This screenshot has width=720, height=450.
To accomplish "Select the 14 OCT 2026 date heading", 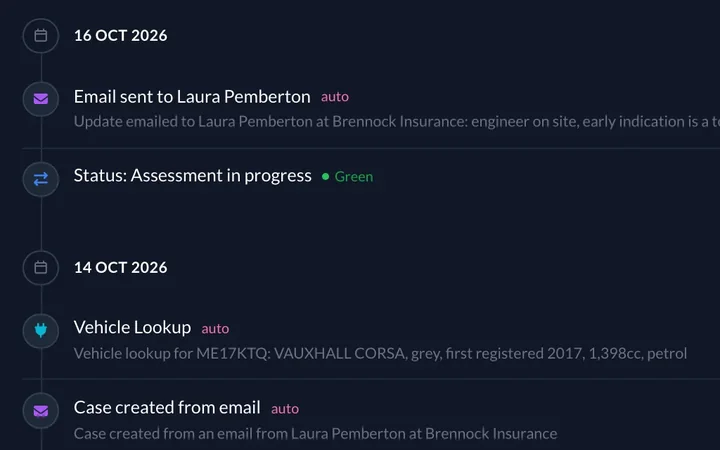I will click(x=121, y=267).
